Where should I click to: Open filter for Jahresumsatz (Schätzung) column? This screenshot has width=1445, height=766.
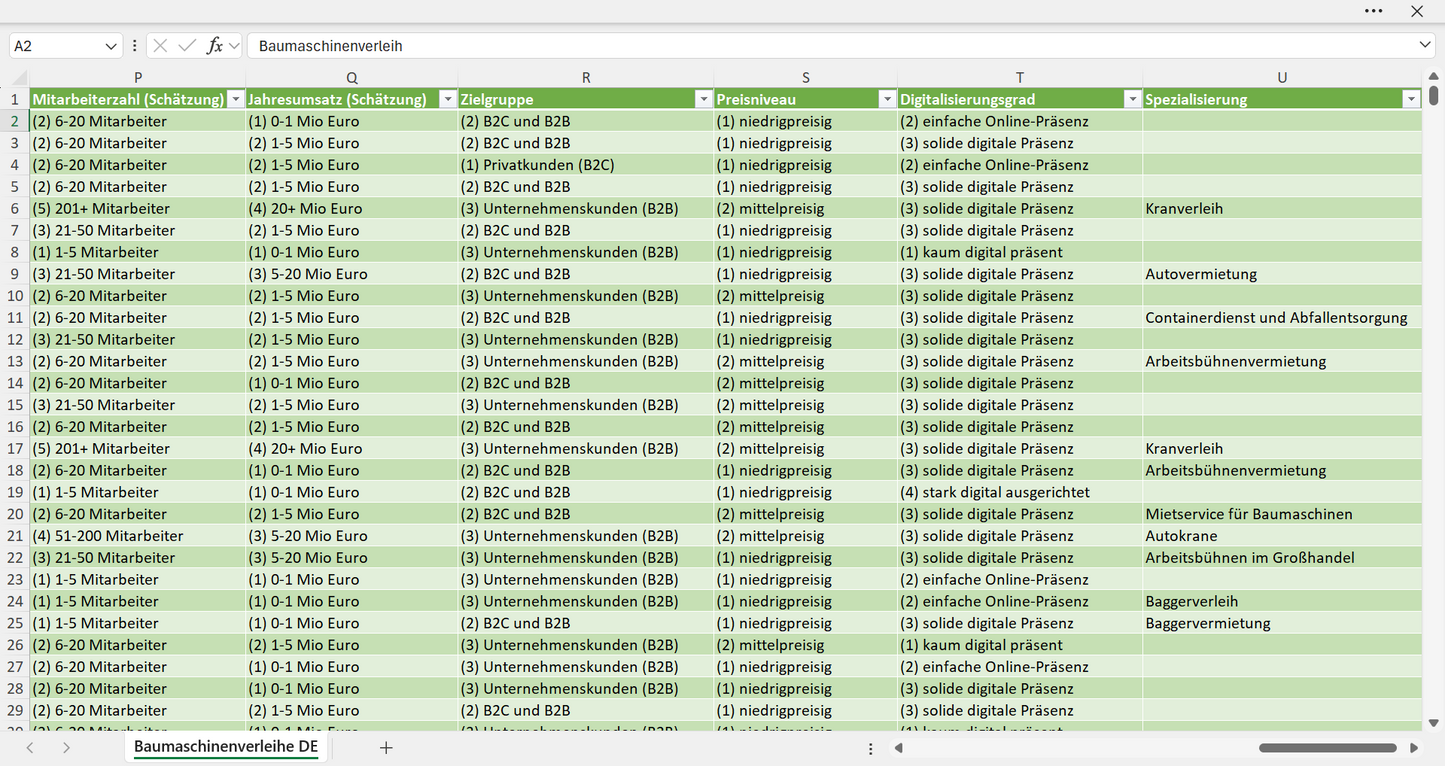(x=447, y=99)
